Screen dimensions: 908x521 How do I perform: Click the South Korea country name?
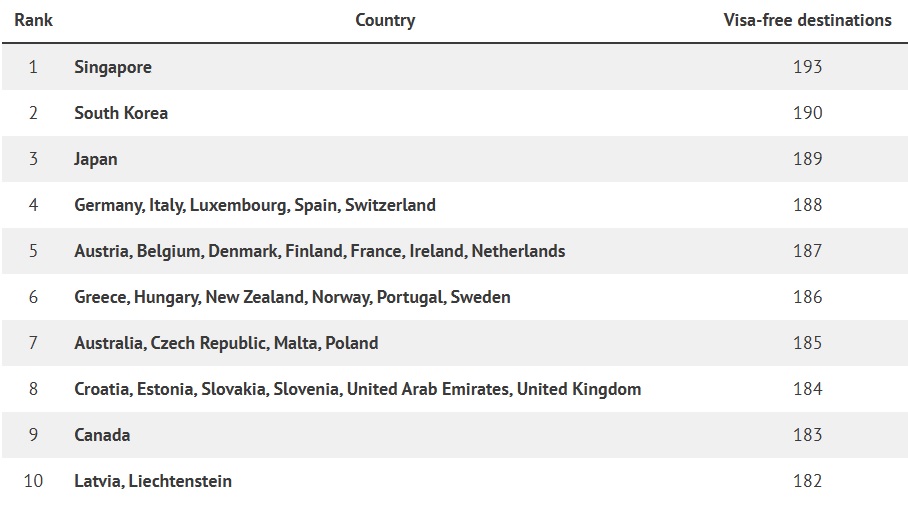click(121, 113)
